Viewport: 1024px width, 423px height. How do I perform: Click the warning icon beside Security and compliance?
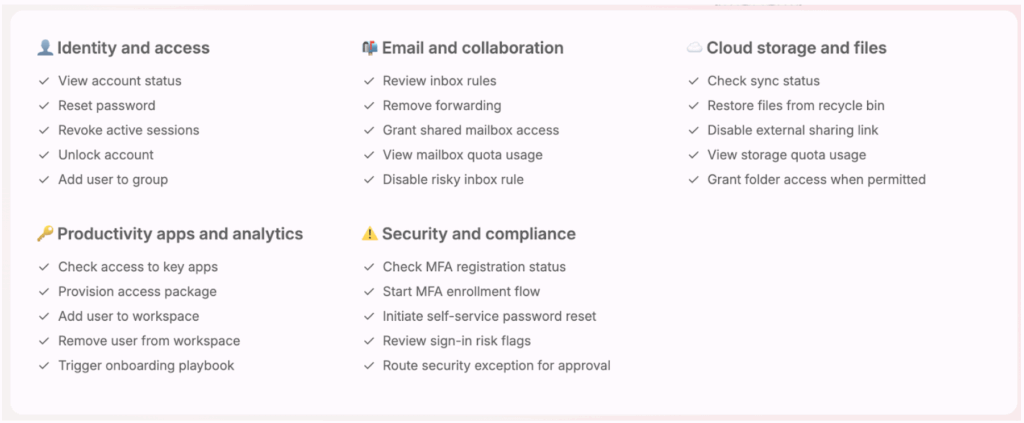(370, 234)
